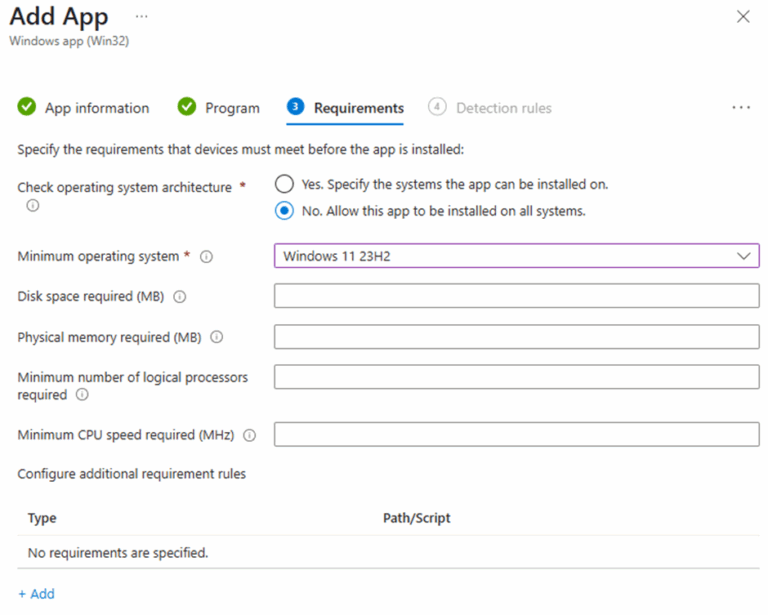Image resolution: width=768 pixels, height=615 pixels.
Task: Select No, allow all systems radio button
Action: click(x=284, y=211)
